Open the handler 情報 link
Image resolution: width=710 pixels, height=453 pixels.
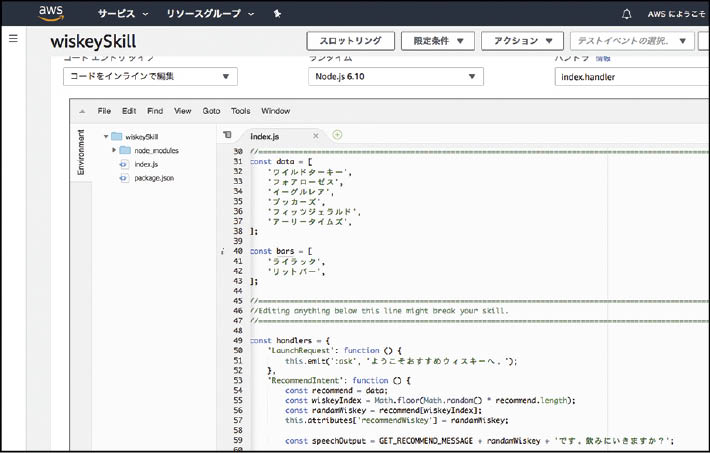pyautogui.click(x=603, y=58)
